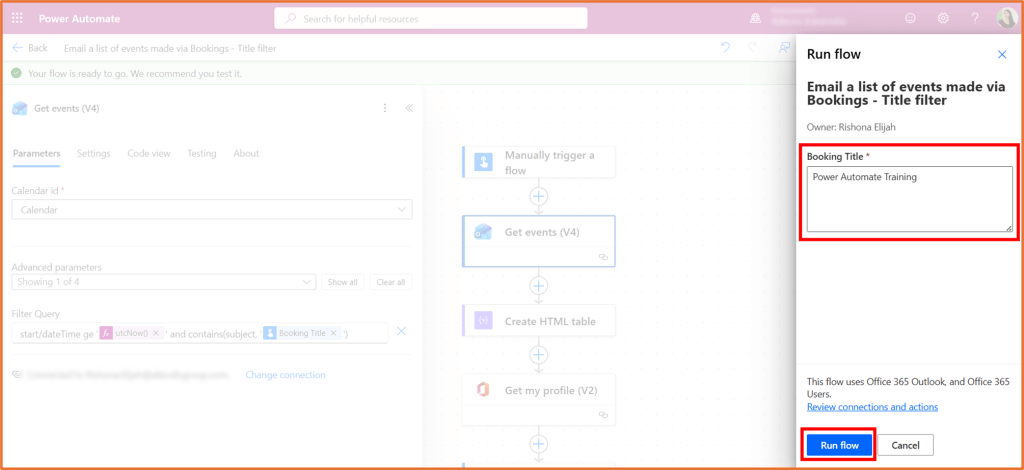
Task: Switch to the About tab
Action: click(x=246, y=153)
